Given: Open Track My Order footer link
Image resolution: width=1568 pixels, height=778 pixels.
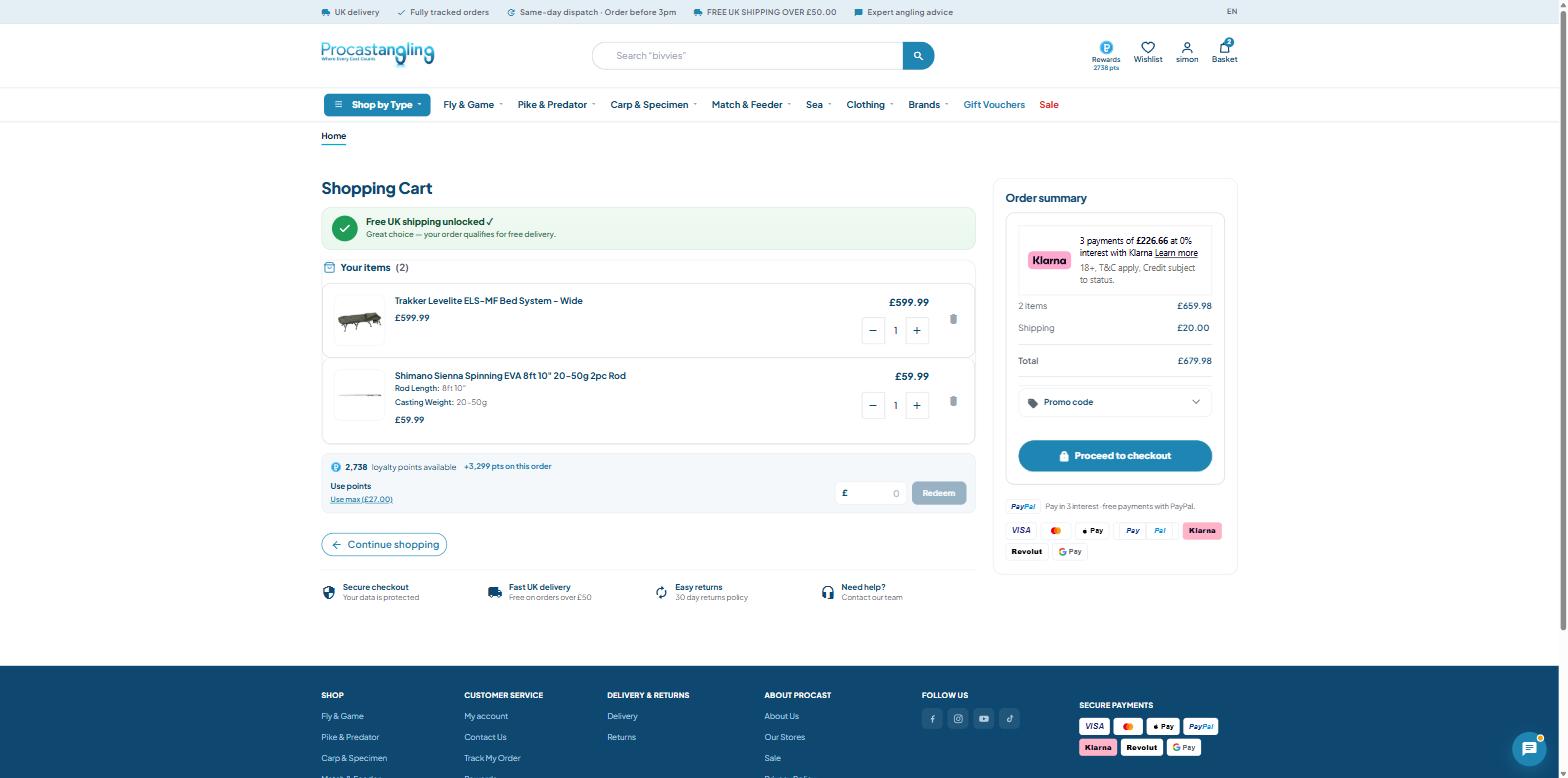Looking at the screenshot, I should (492, 759).
